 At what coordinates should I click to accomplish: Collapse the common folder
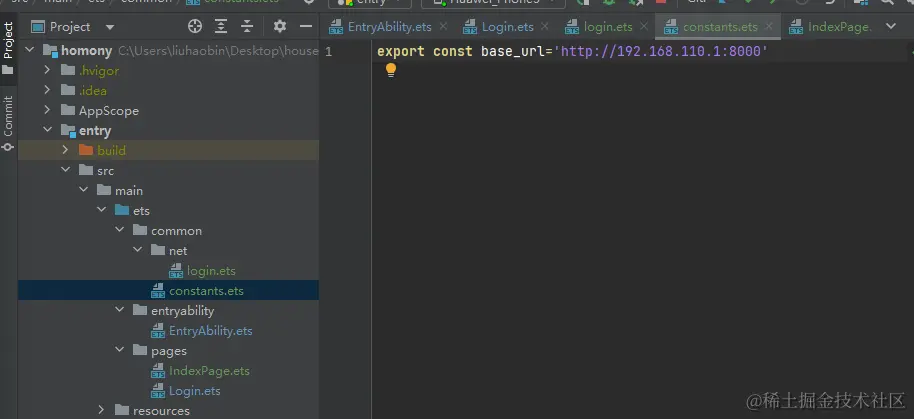(x=119, y=230)
